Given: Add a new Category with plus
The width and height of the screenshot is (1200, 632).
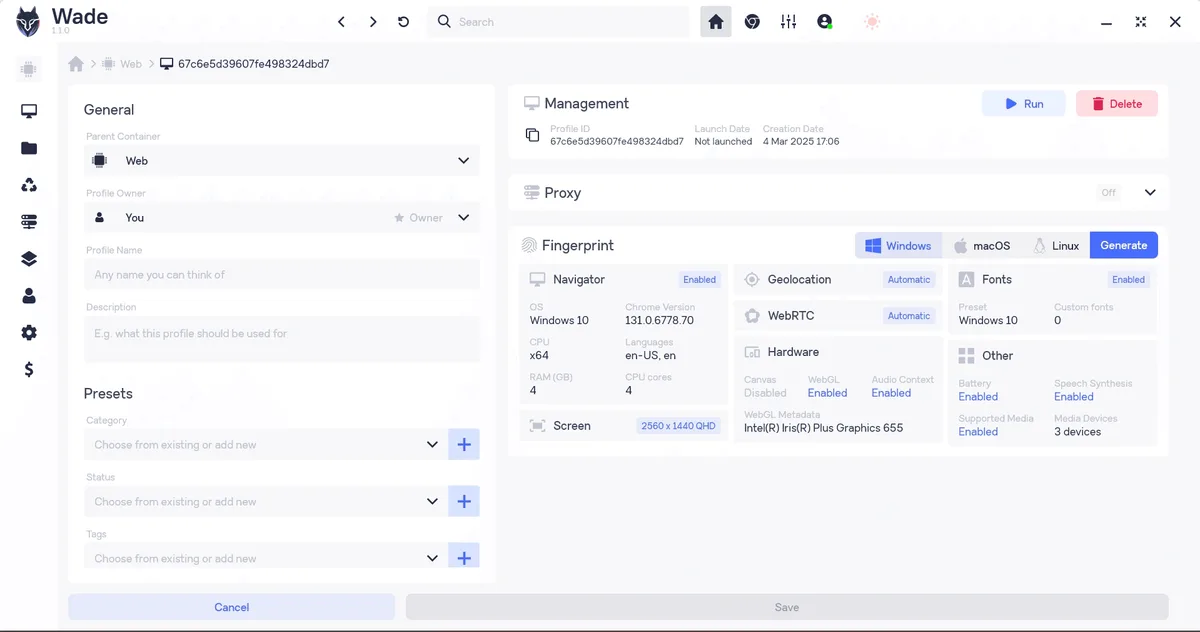Looking at the screenshot, I should coord(464,445).
